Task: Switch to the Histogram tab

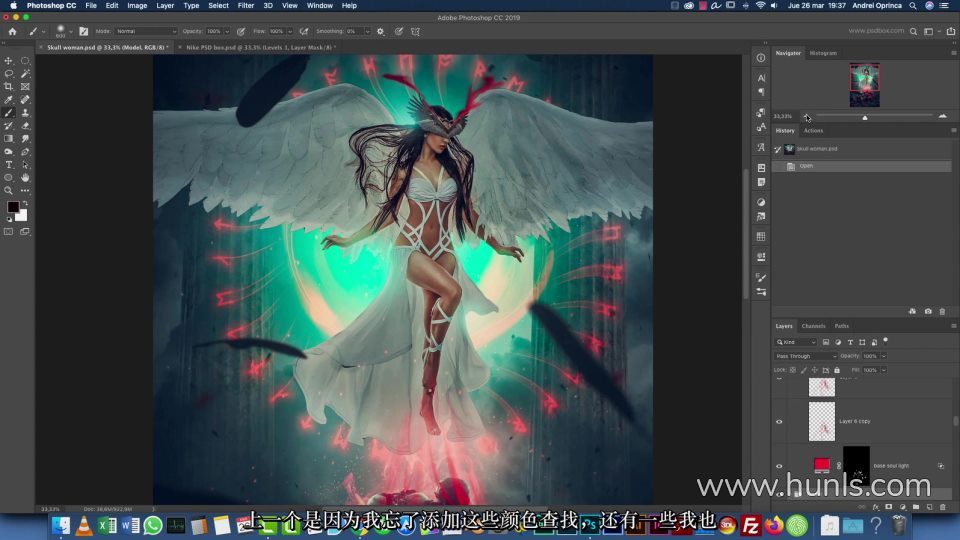Action: pyautogui.click(x=823, y=53)
